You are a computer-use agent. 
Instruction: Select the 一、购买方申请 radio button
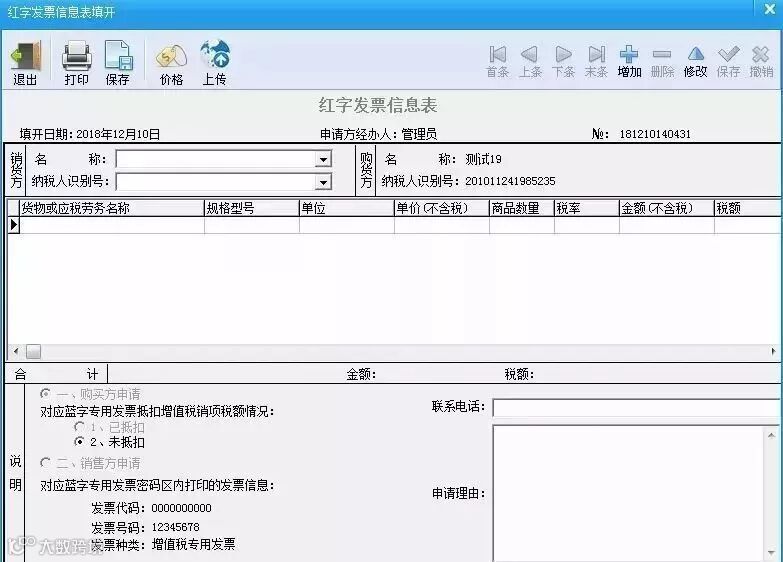click(45, 394)
